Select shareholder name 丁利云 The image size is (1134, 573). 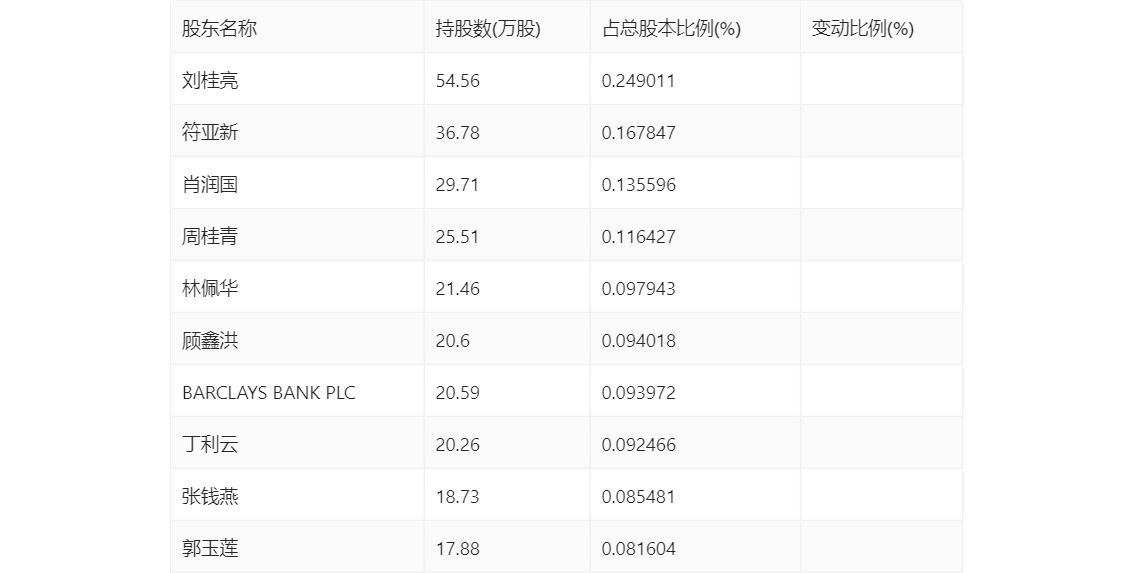(210, 445)
